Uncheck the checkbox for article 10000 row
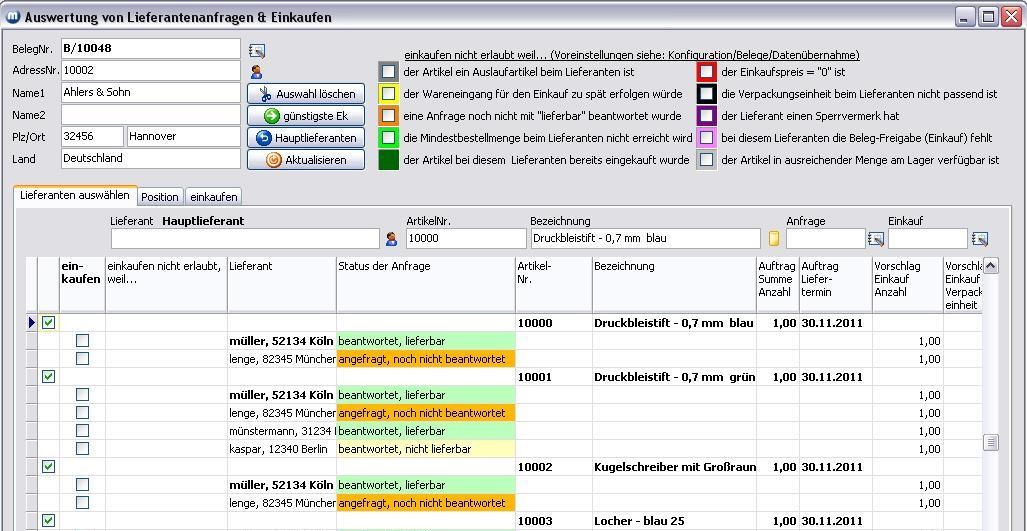This screenshot has width=1027, height=531. (x=48, y=323)
